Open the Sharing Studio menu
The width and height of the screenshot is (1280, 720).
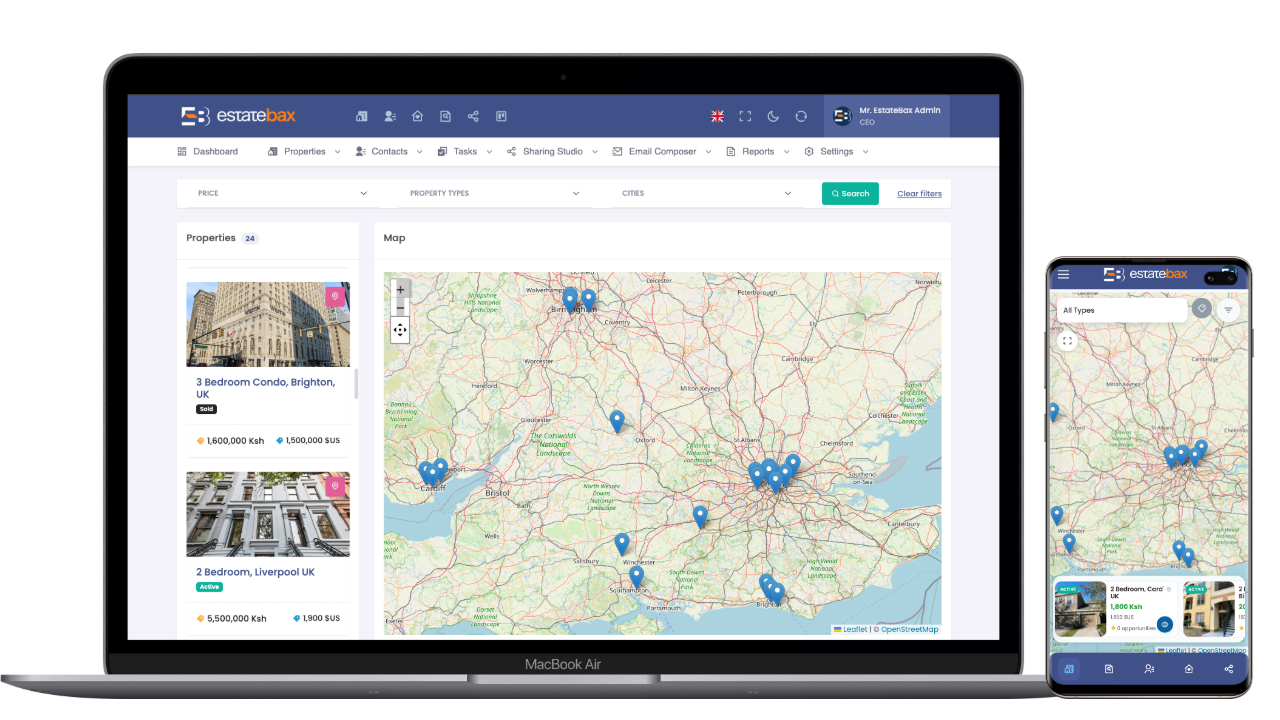[x=552, y=152]
